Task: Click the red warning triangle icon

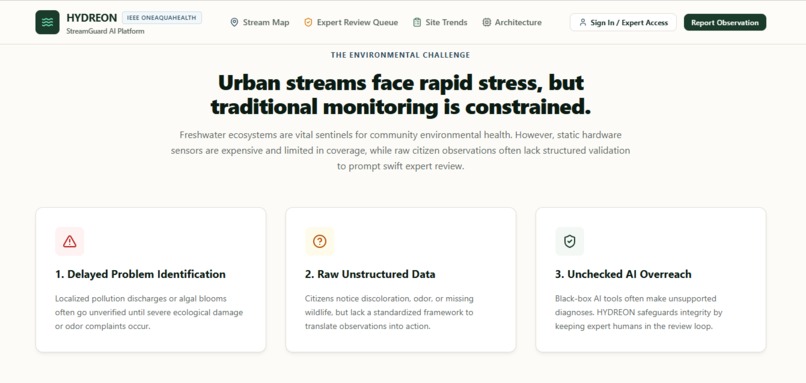Action: (x=69, y=241)
